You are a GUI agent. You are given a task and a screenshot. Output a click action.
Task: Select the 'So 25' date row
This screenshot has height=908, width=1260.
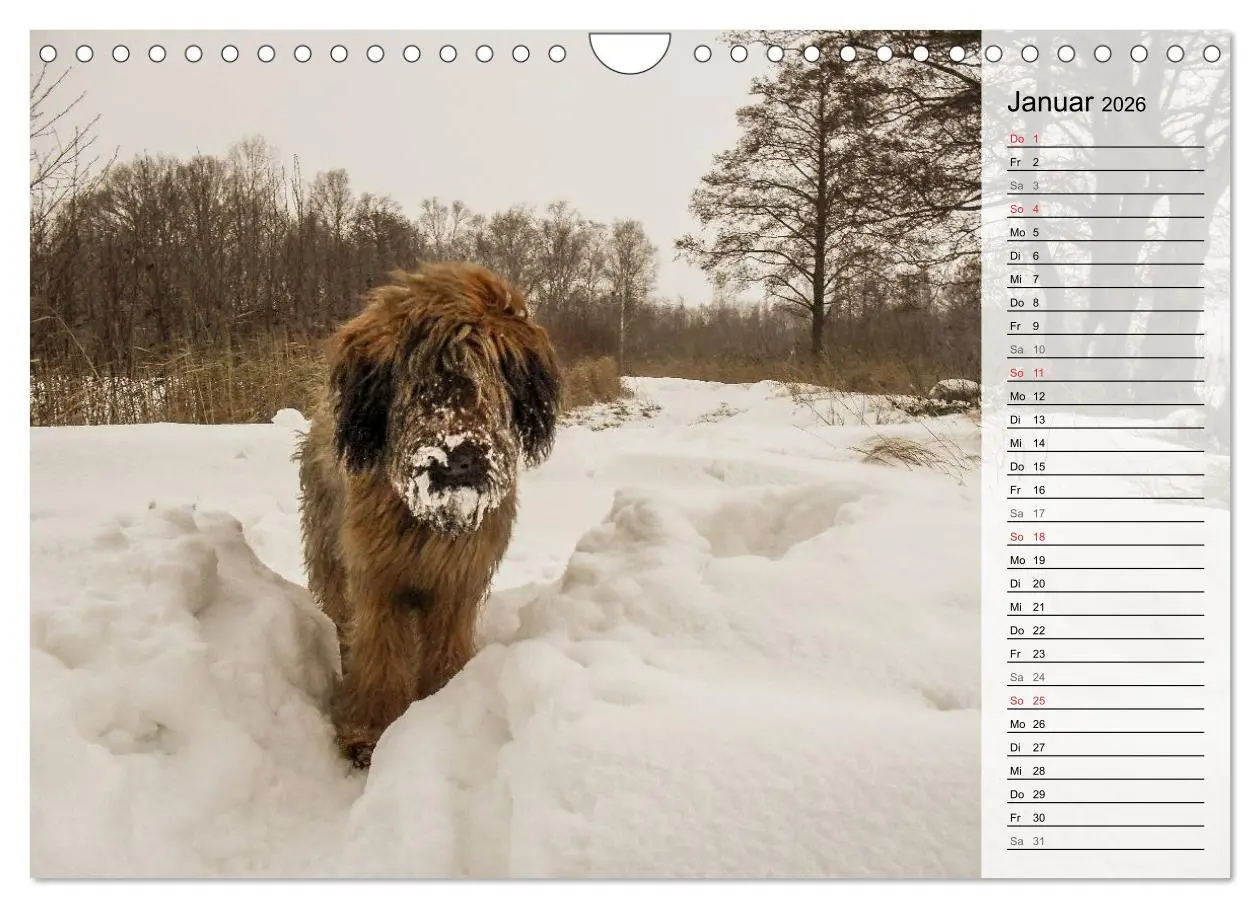[x=1105, y=701]
